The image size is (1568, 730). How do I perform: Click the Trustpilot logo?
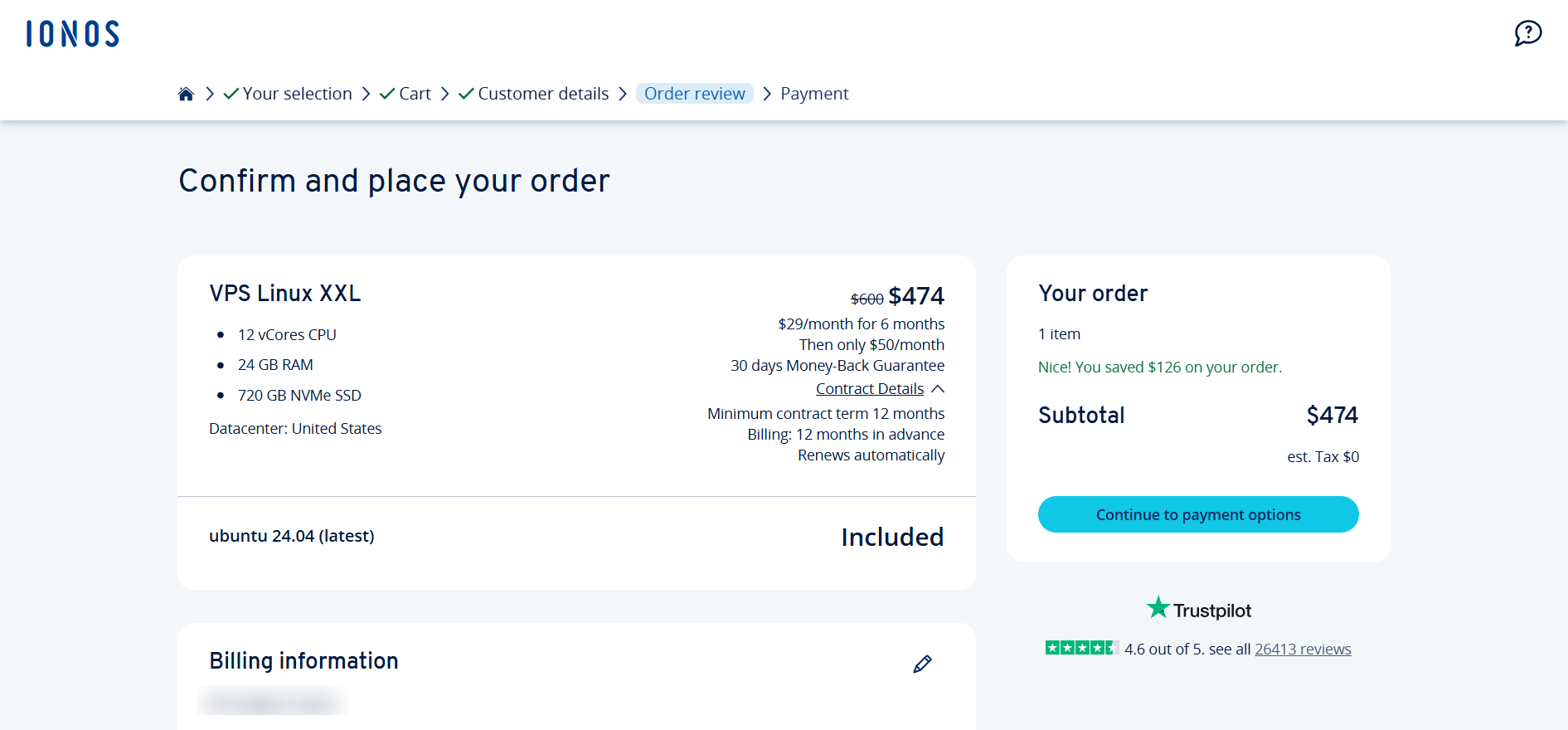pos(1198,610)
